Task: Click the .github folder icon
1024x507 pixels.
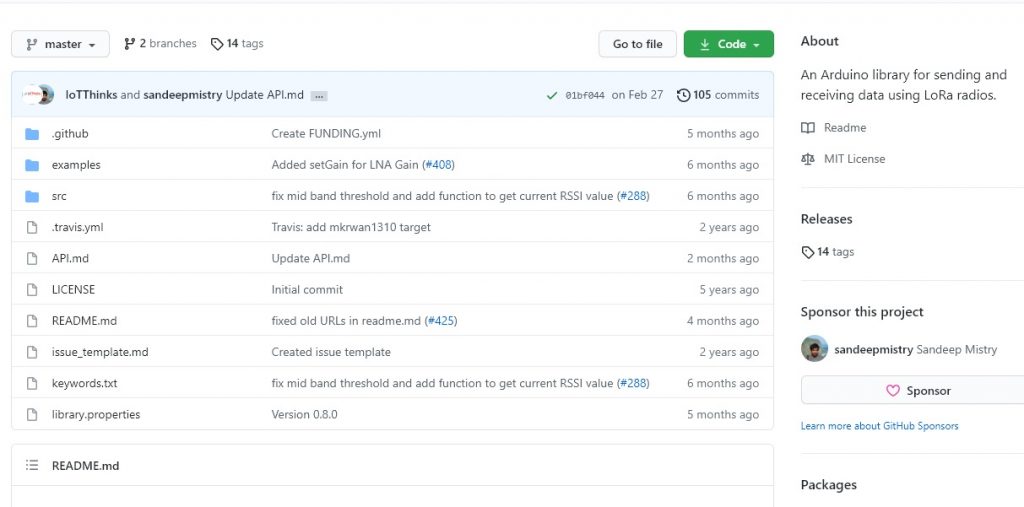Action: 32,134
